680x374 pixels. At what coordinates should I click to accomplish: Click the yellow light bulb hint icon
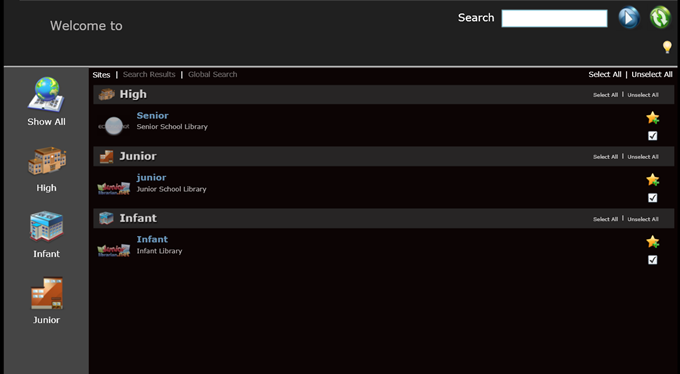[x=667, y=47]
